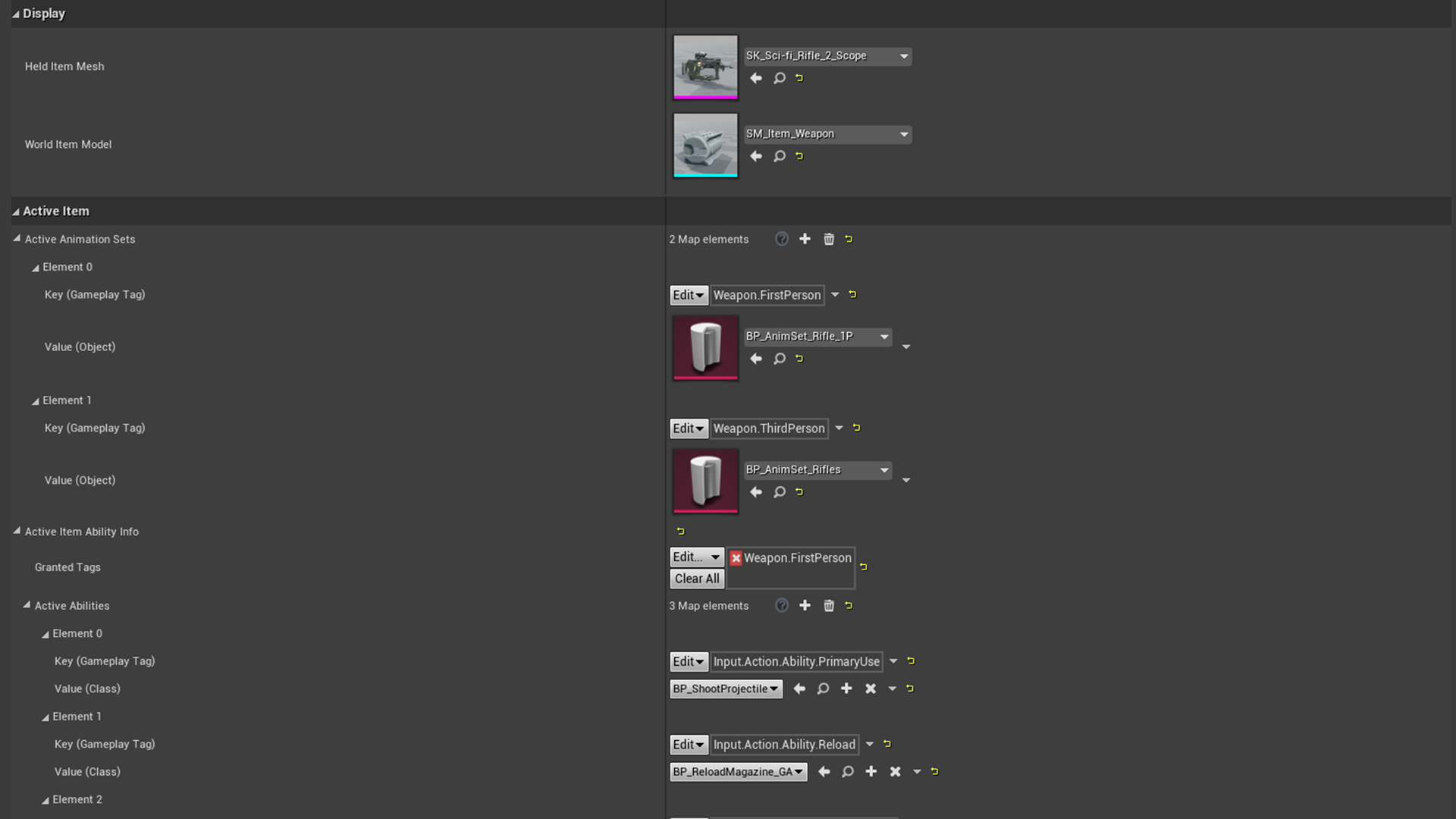Viewport: 1456px width, 819px height.
Task: Click the add element icon for Active Animation Sets
Action: [x=805, y=239]
